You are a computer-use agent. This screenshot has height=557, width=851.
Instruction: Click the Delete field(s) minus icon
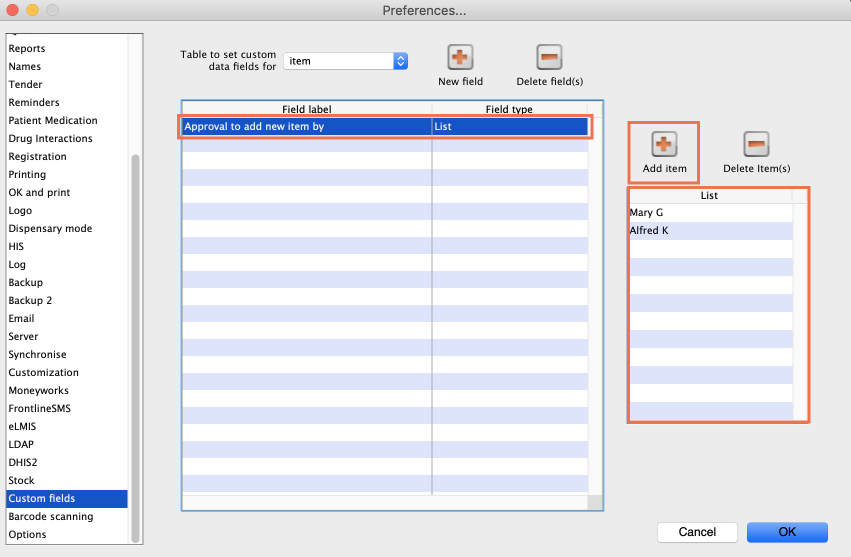point(549,58)
